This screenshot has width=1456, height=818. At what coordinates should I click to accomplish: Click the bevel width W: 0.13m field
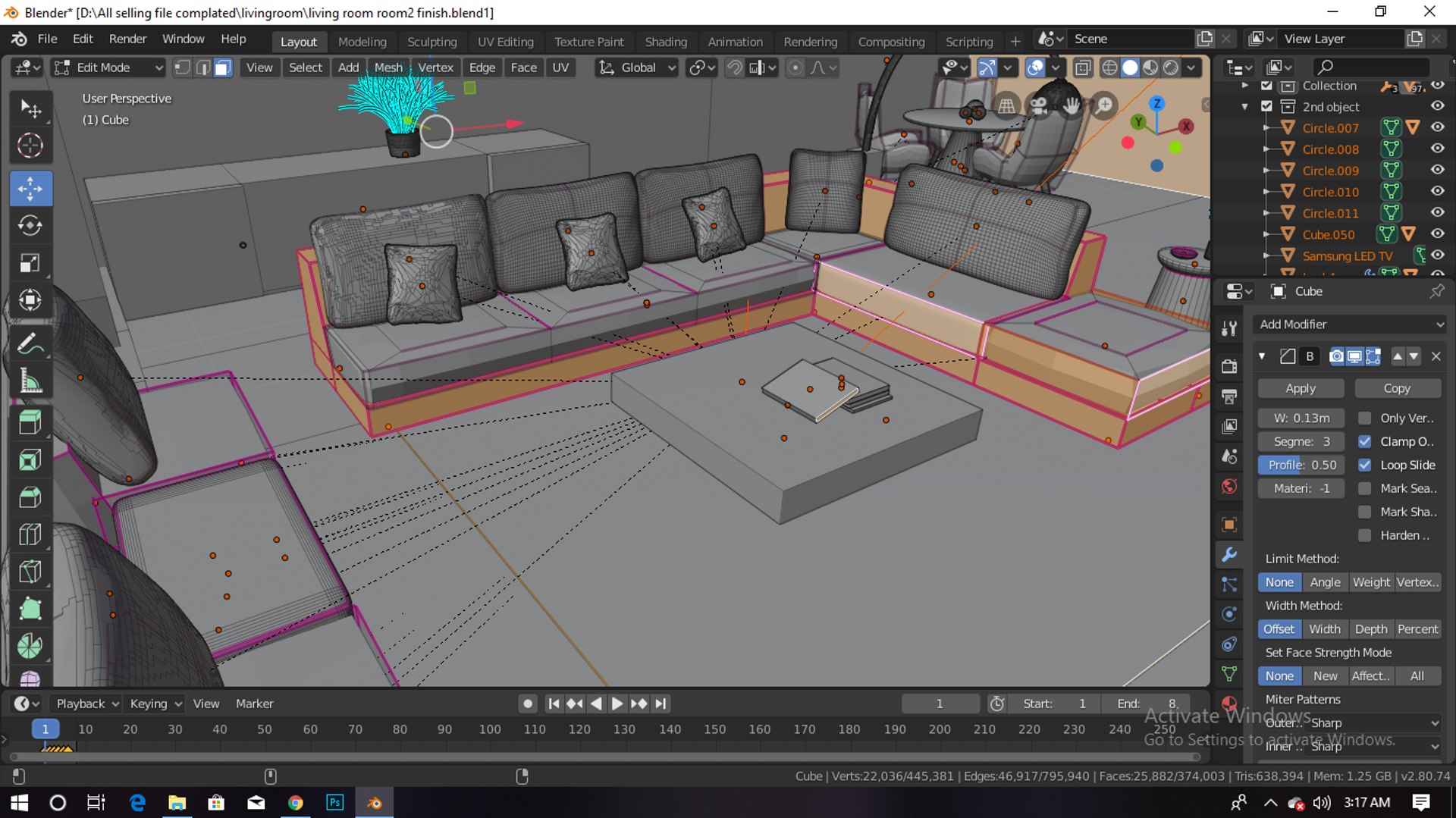point(1301,418)
